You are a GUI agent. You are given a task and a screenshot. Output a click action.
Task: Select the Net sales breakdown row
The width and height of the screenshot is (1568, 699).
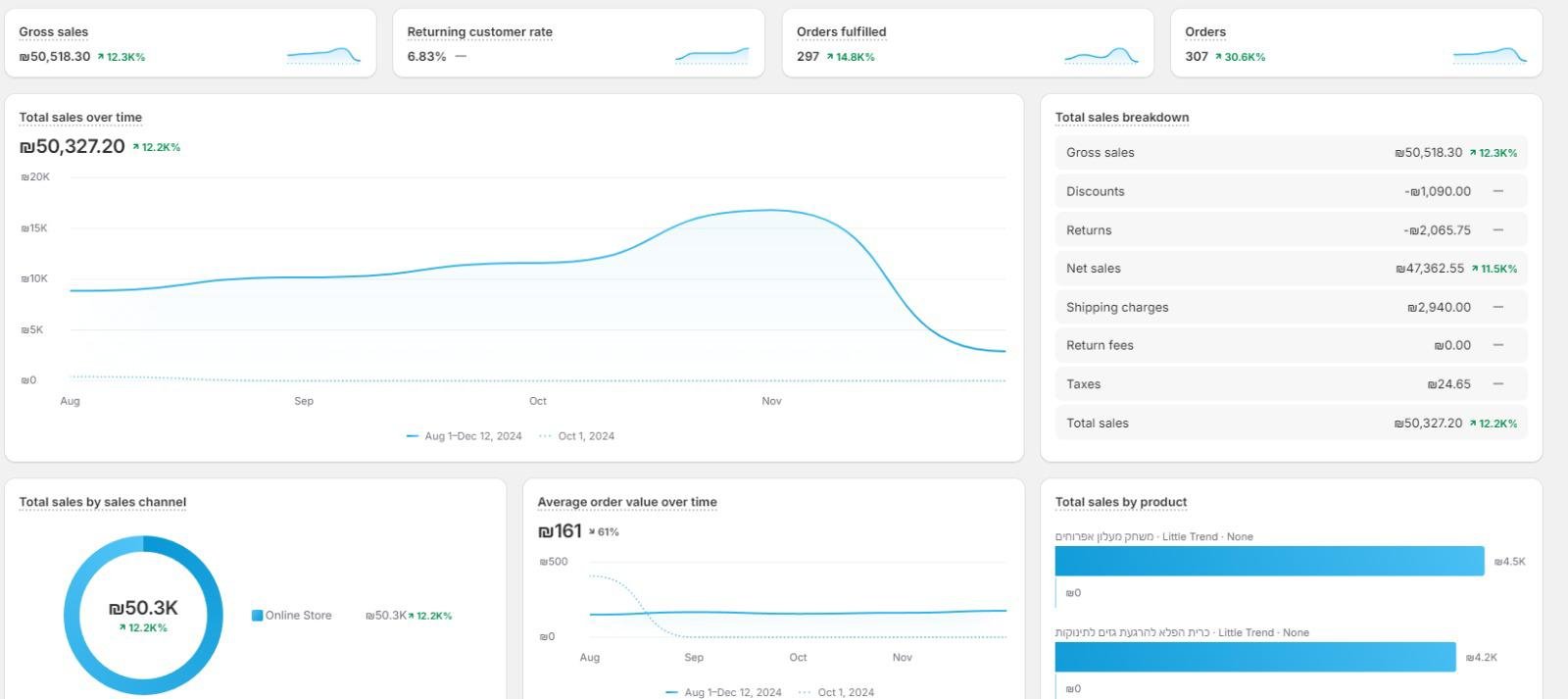pyautogui.click(x=1290, y=269)
